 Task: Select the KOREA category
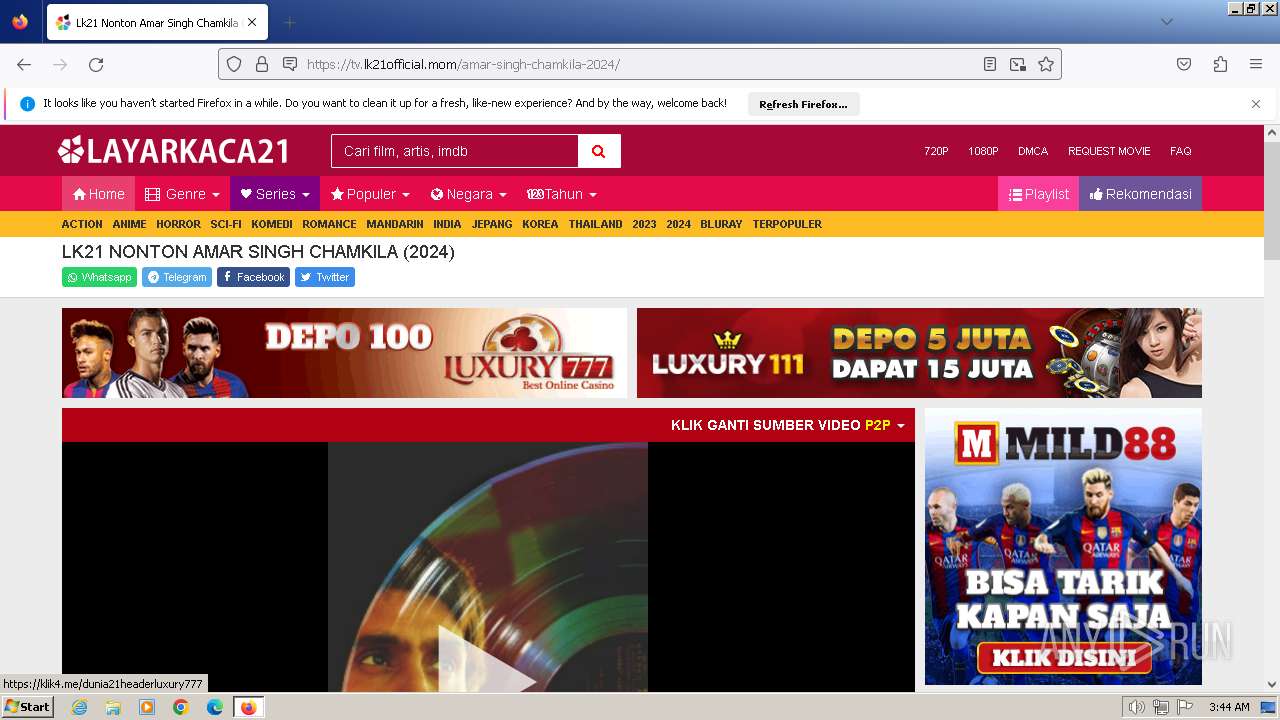540,224
